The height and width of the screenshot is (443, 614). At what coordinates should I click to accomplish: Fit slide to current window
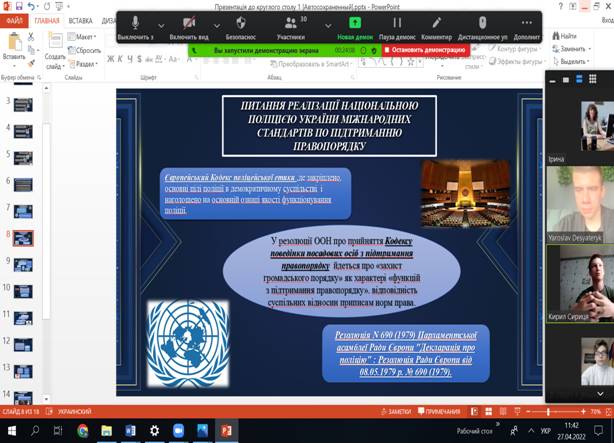tap(609, 411)
